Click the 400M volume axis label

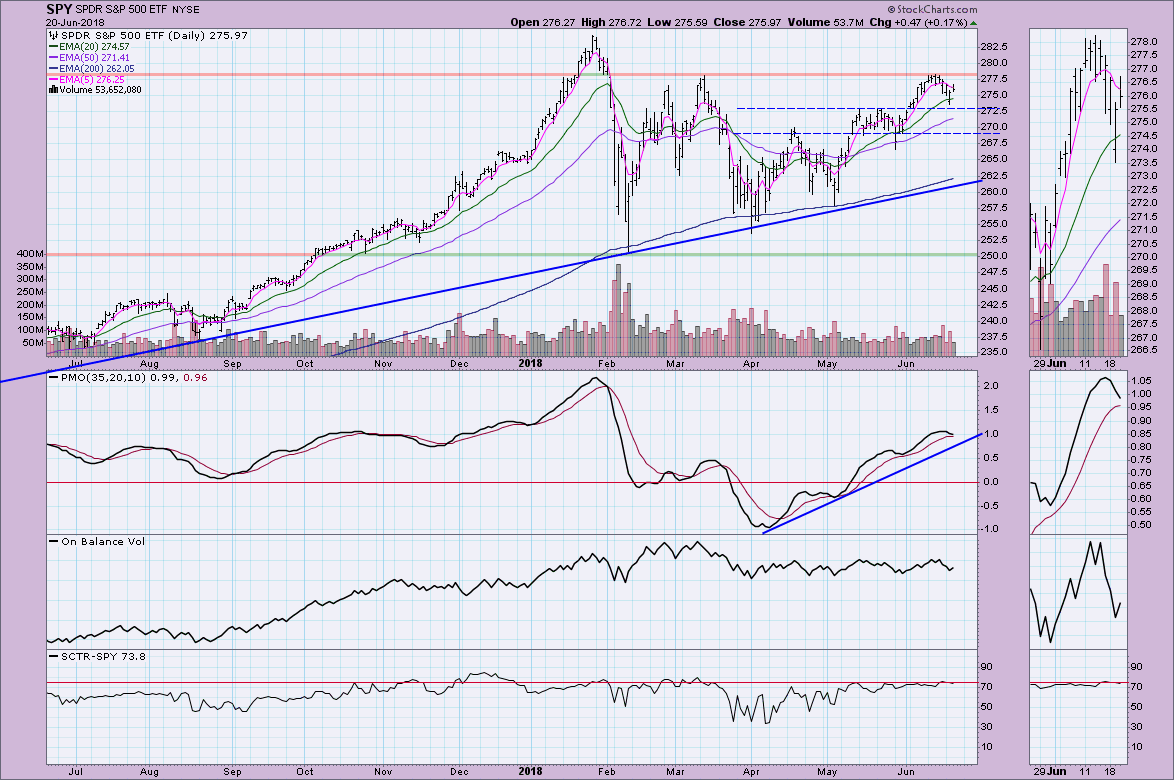click(x=30, y=255)
